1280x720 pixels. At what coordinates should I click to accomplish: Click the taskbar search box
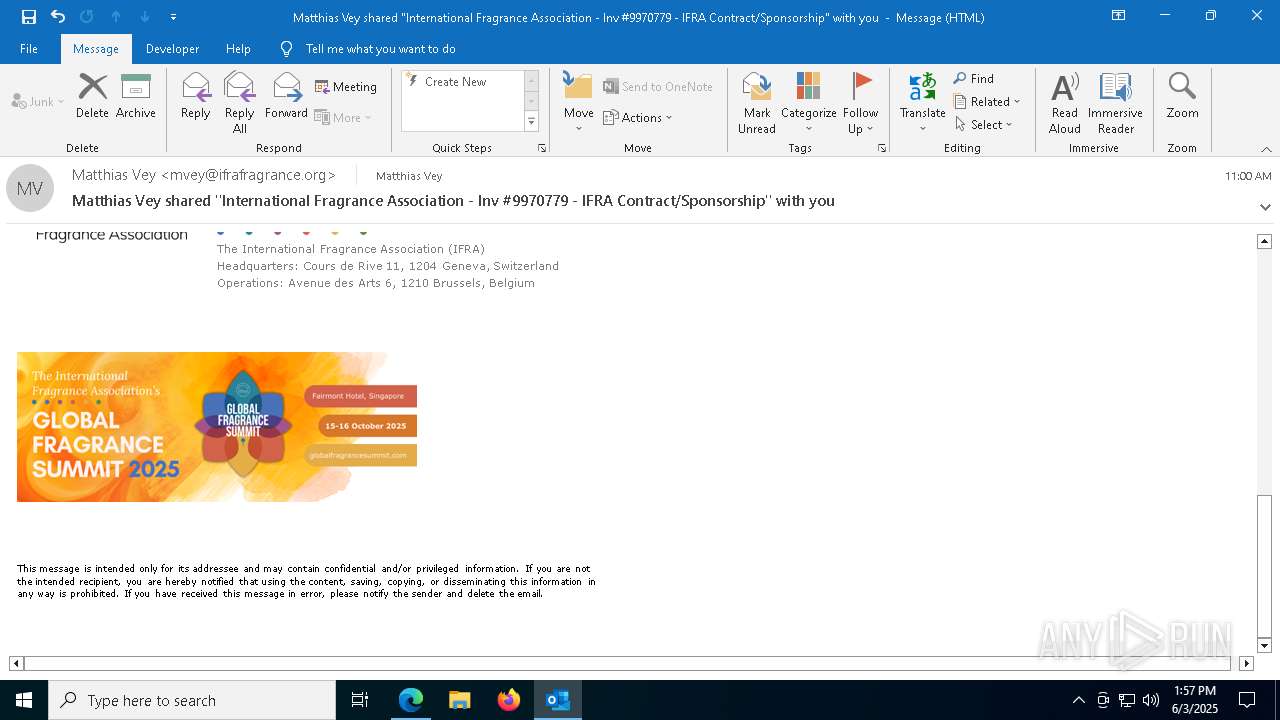[x=192, y=700]
